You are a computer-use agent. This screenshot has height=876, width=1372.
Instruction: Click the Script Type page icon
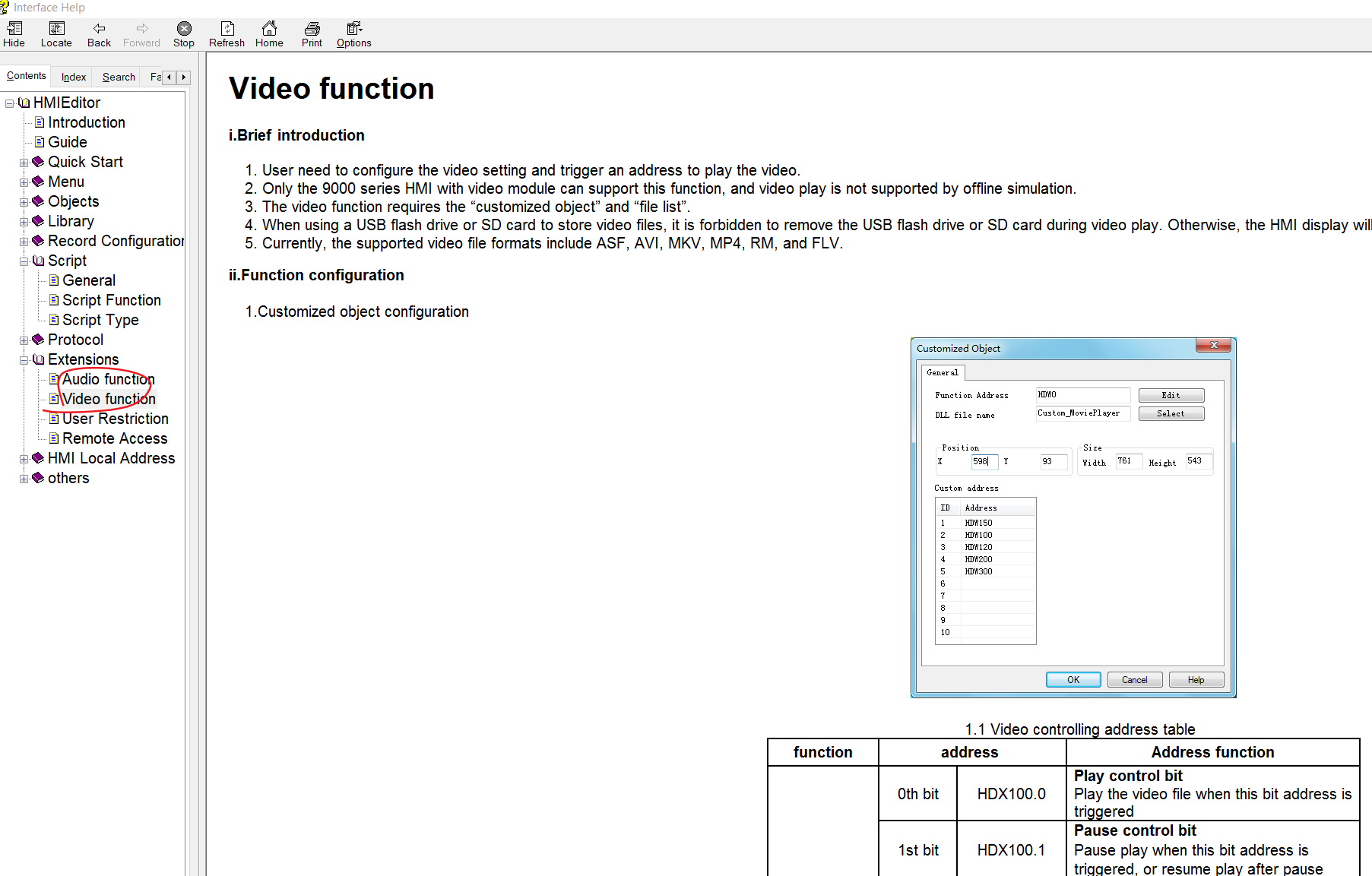54,320
